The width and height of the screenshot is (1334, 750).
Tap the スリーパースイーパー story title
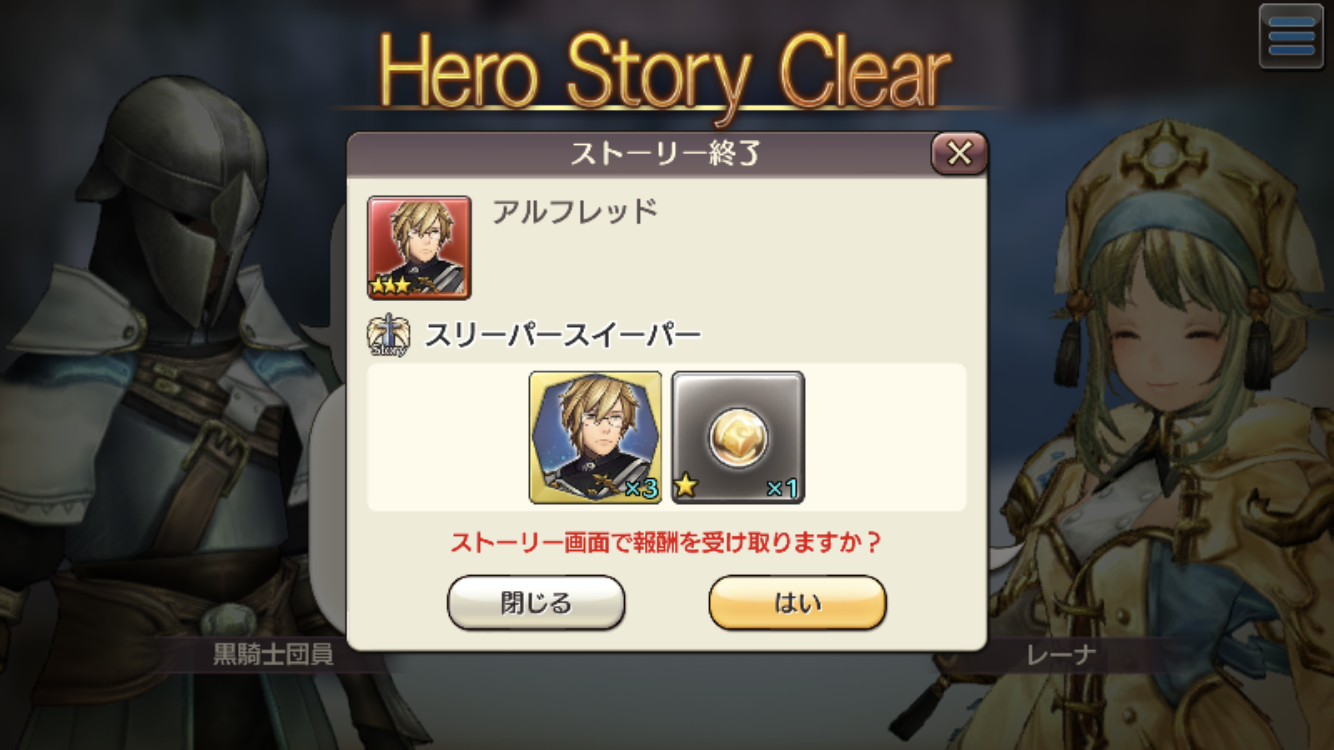563,336
